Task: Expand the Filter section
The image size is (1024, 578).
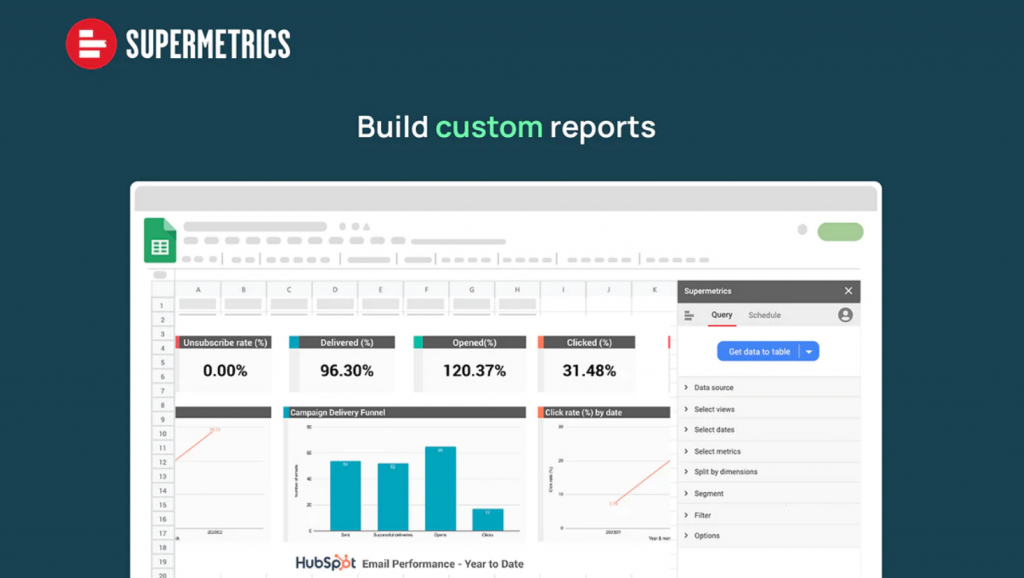Action: (769, 515)
